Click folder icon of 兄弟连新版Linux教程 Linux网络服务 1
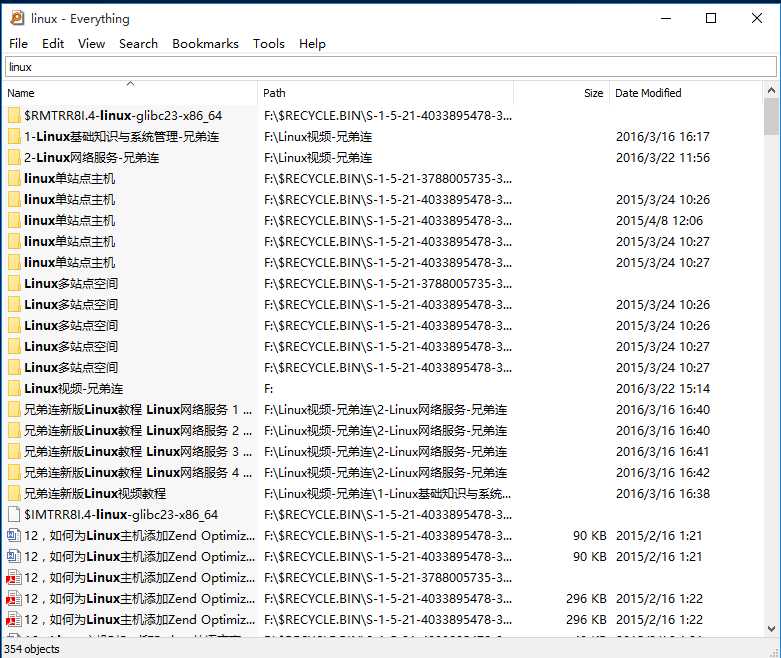 tap(14, 409)
